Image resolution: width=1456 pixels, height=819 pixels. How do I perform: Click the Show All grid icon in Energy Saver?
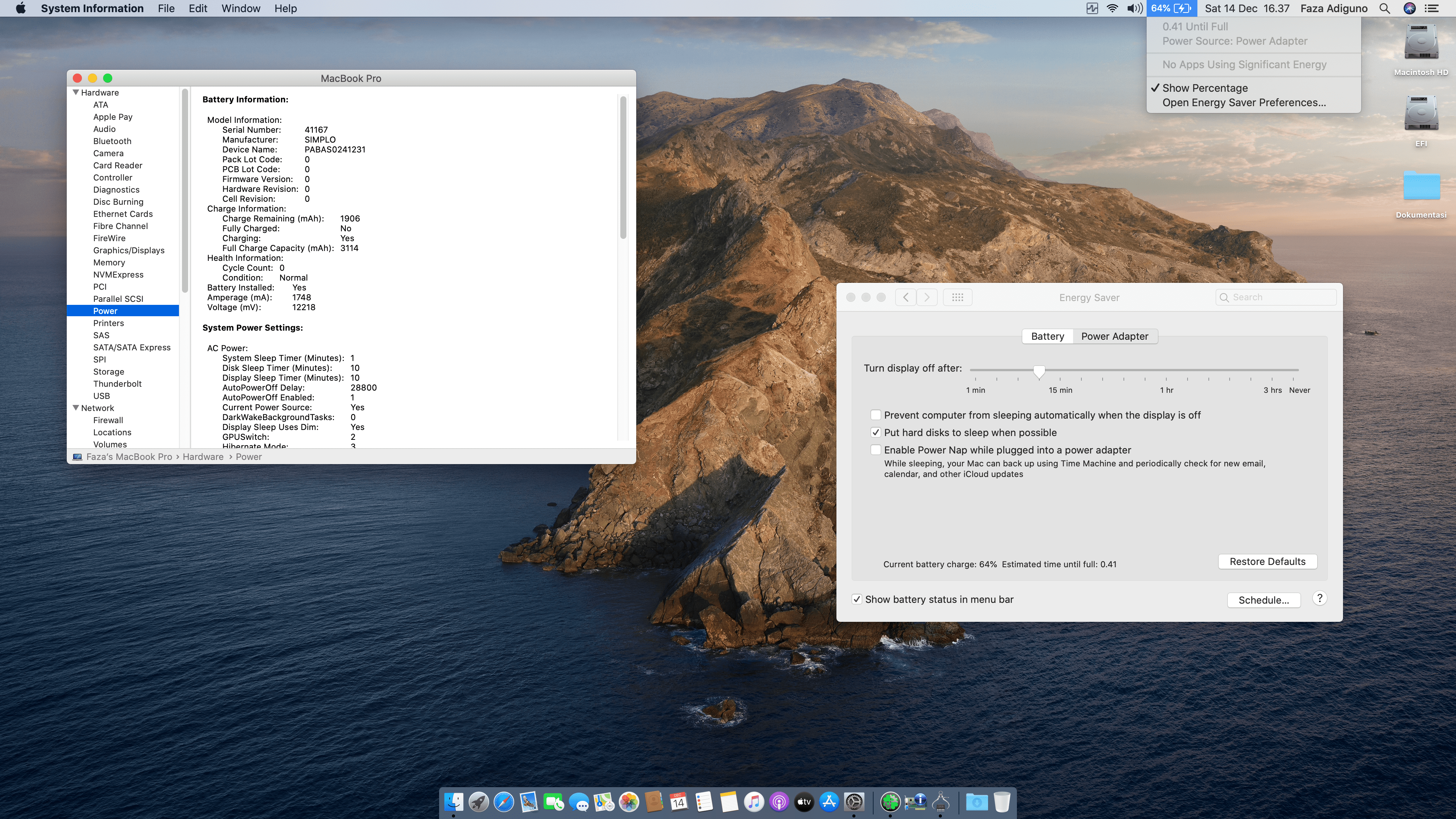pyautogui.click(x=957, y=297)
